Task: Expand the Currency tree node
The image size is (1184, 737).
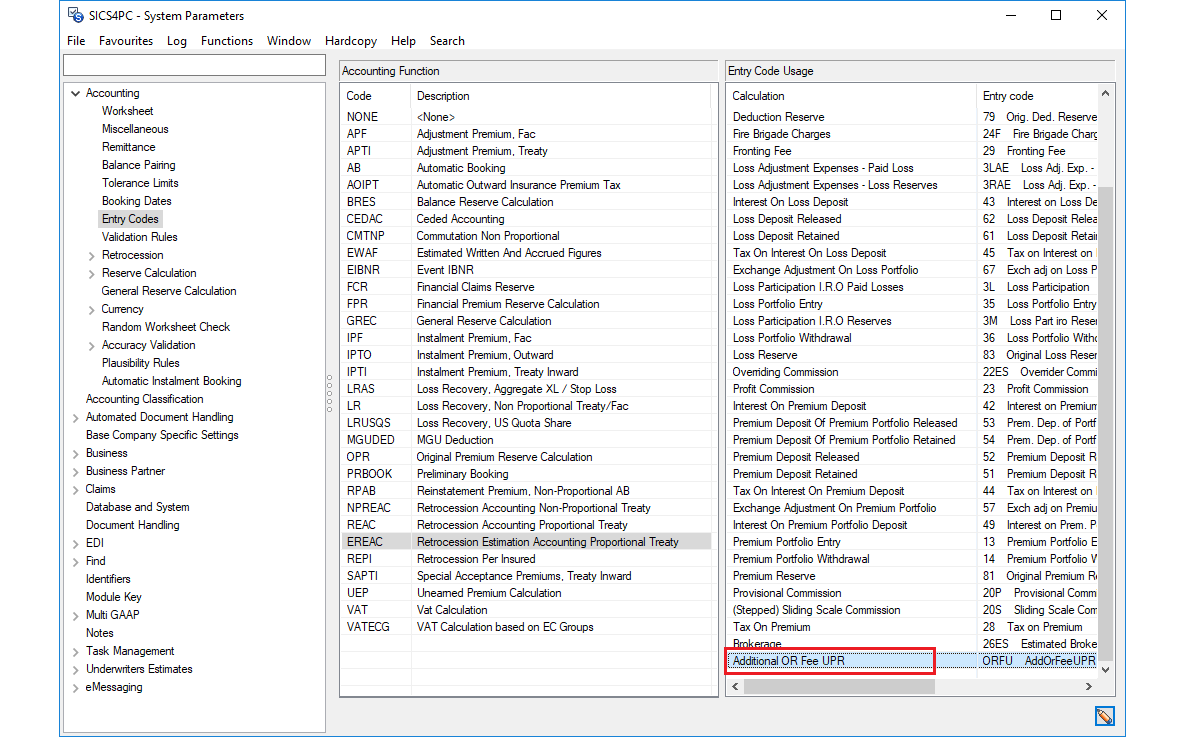Action: pos(92,309)
